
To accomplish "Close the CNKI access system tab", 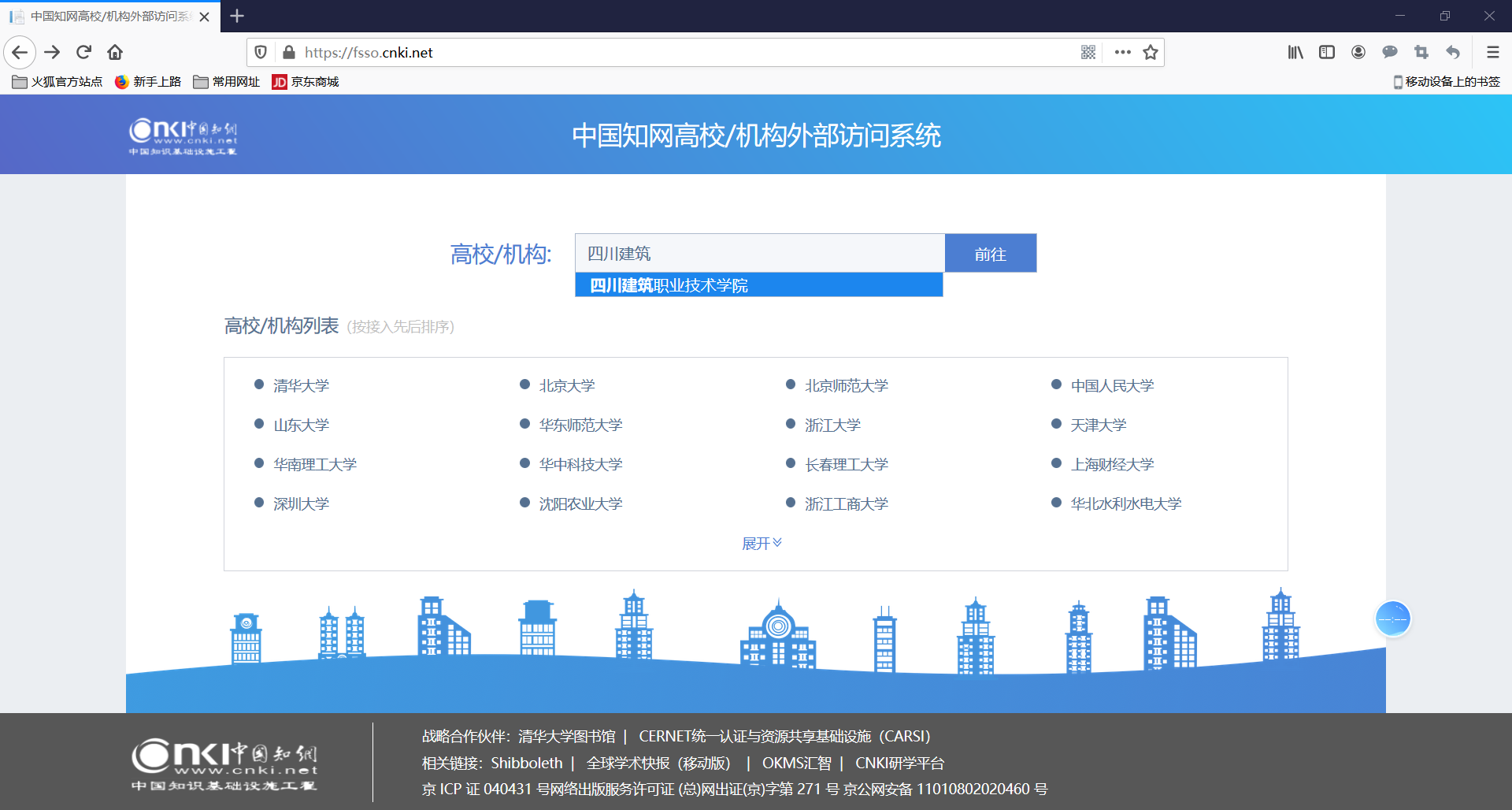I will click(x=204, y=17).
